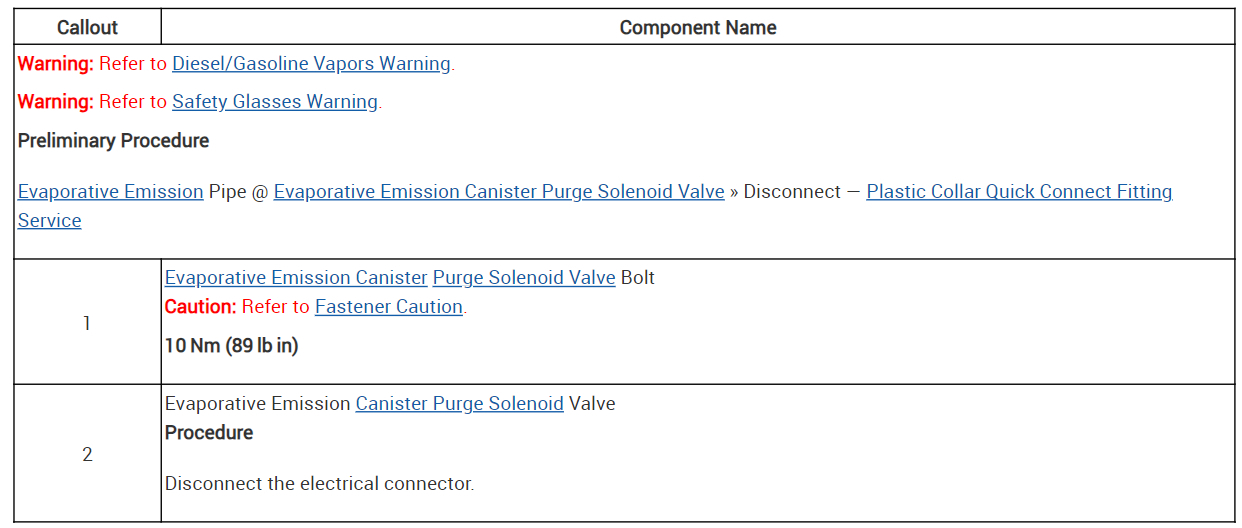Click the Callout column header

(x=87, y=28)
